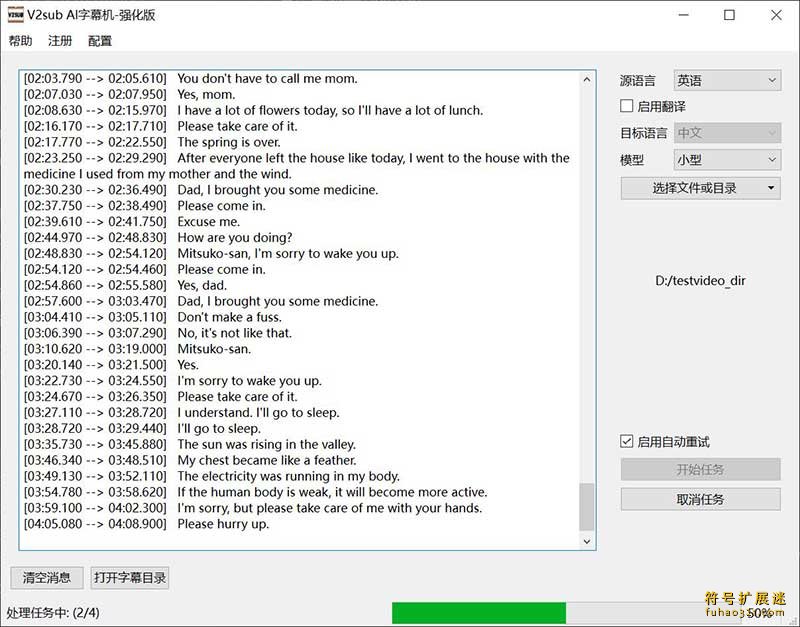Screen dimensions: 800x627
Task: Click the D:/testvideo_dir path label
Action: click(701, 281)
